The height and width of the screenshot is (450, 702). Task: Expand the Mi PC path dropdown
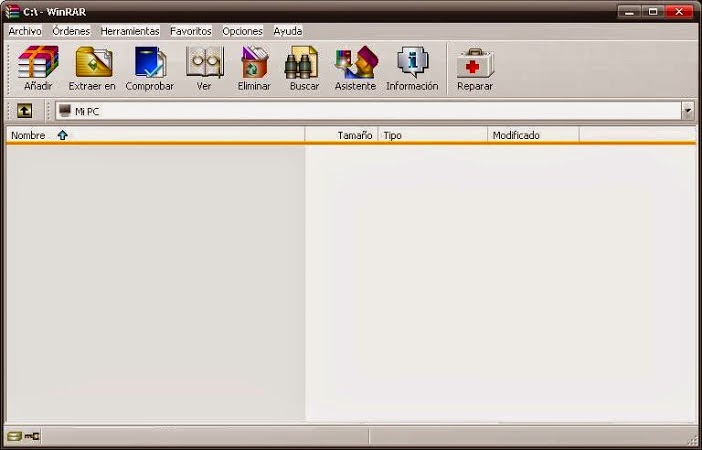pos(688,111)
